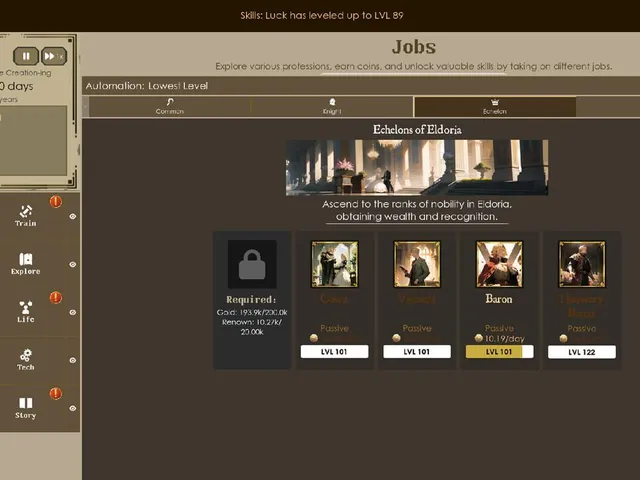Click the 'Luck has leveled up to LVL 89' notification
Viewport: 640px width, 480px height.
[x=322, y=16]
